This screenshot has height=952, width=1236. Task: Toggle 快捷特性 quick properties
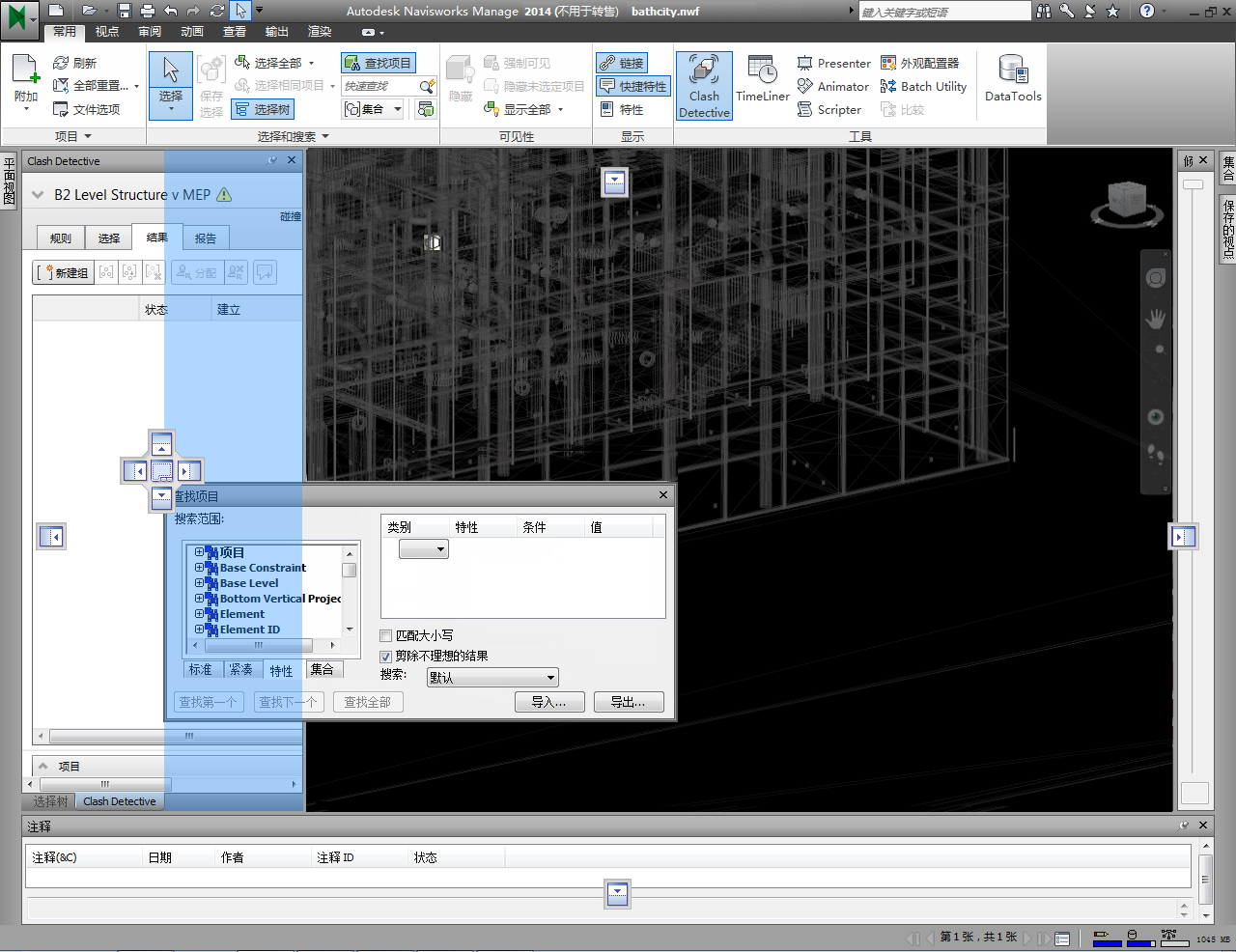click(633, 86)
